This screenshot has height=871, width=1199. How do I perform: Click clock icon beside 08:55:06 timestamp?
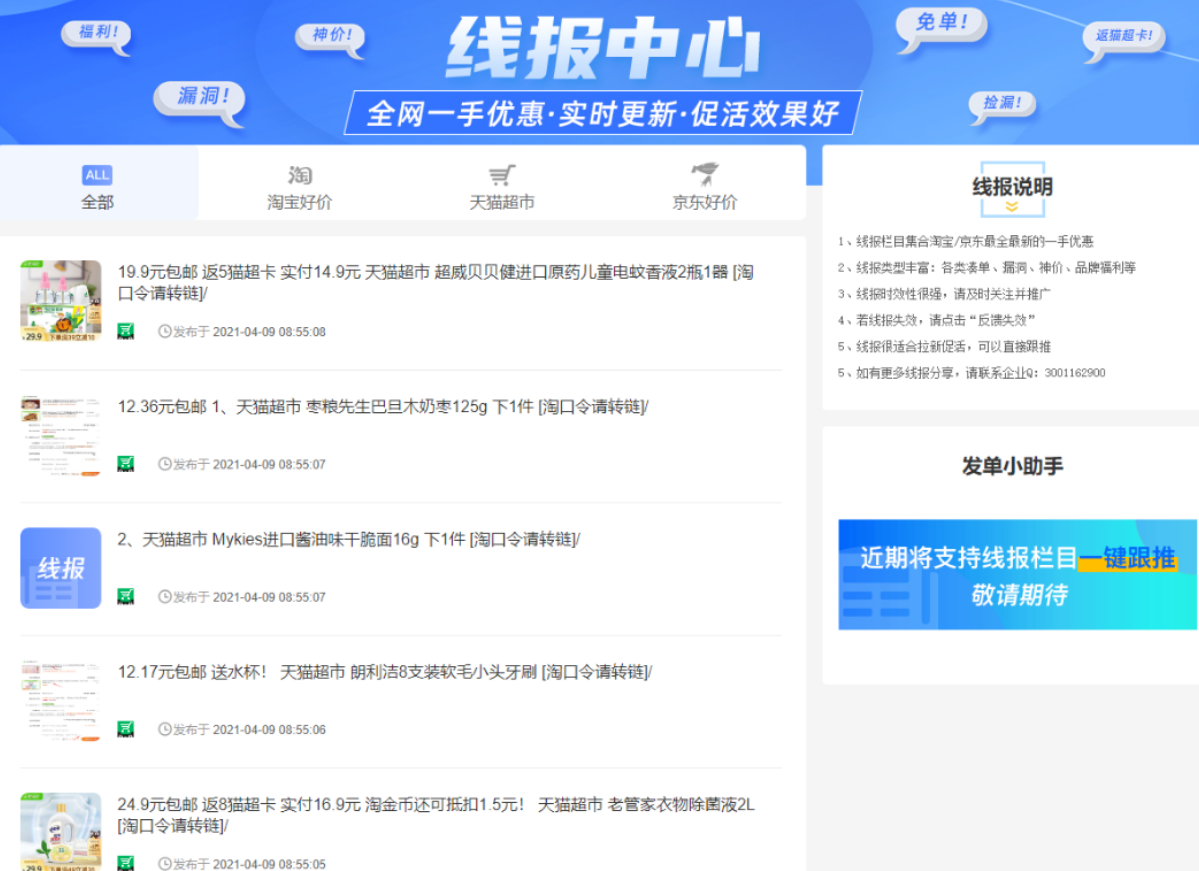click(x=165, y=729)
